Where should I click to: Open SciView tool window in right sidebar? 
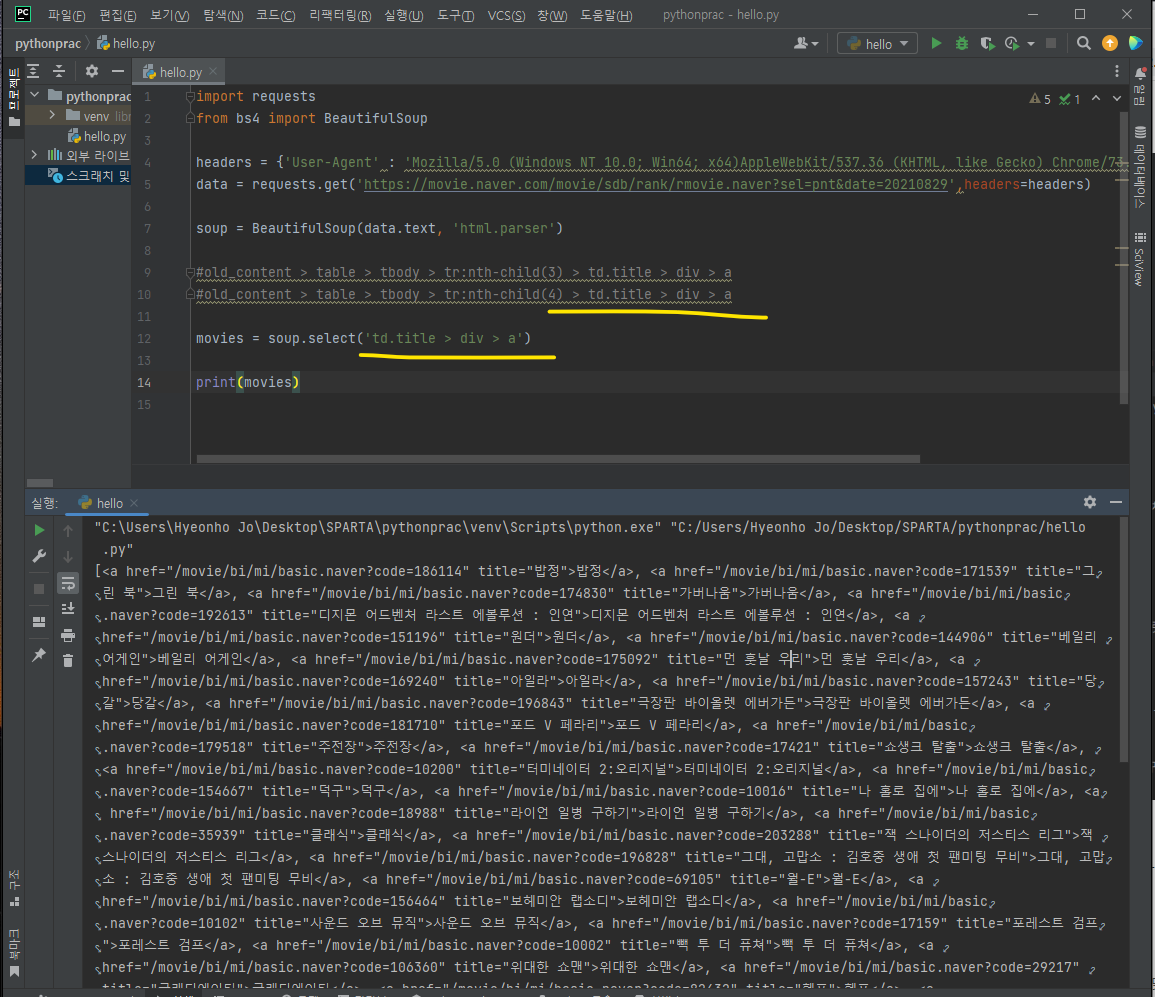1140,261
